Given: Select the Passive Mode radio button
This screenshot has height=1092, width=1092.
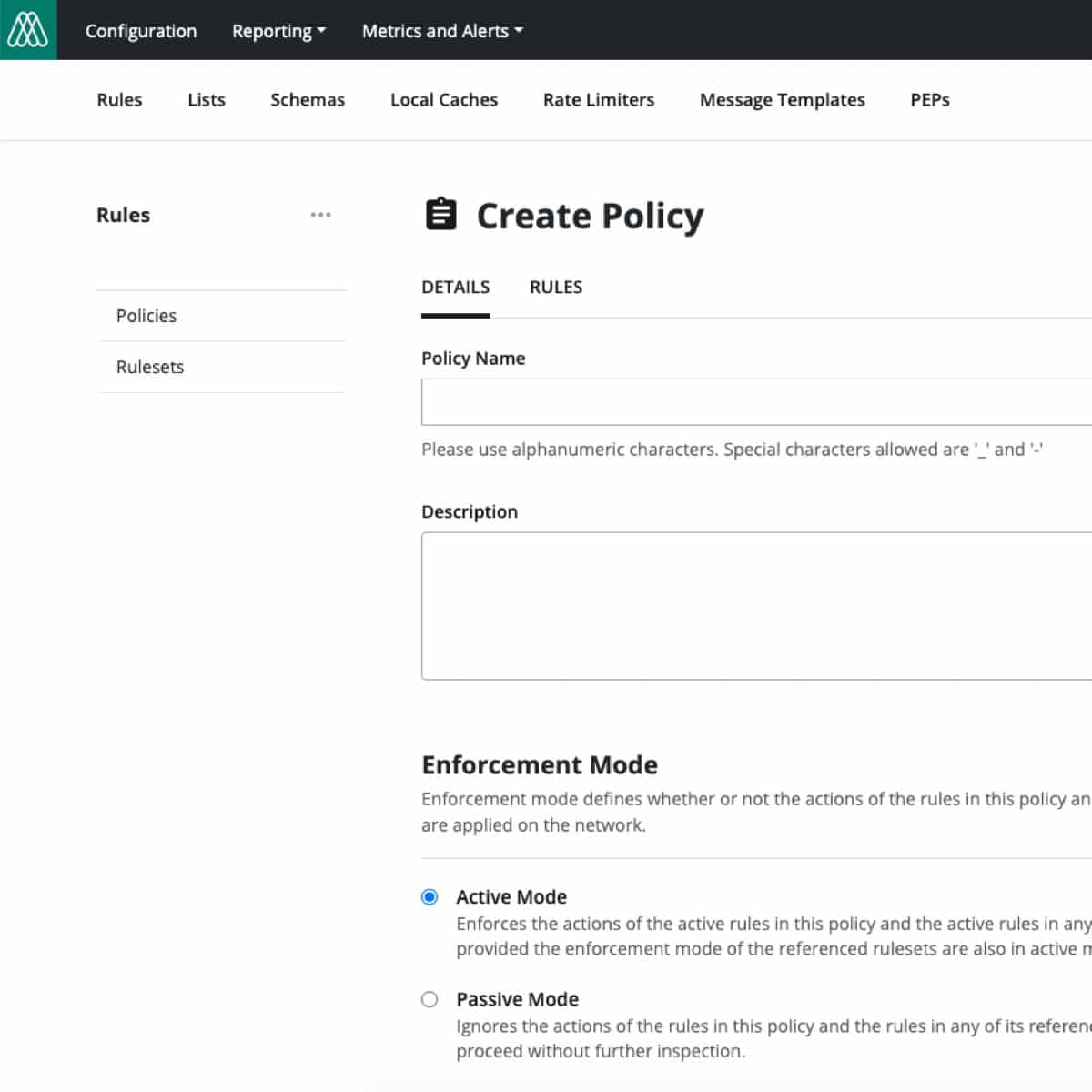Looking at the screenshot, I should 430,999.
